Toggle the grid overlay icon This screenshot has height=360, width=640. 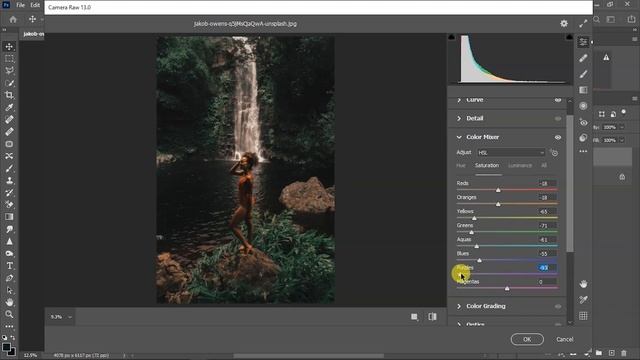tap(583, 316)
